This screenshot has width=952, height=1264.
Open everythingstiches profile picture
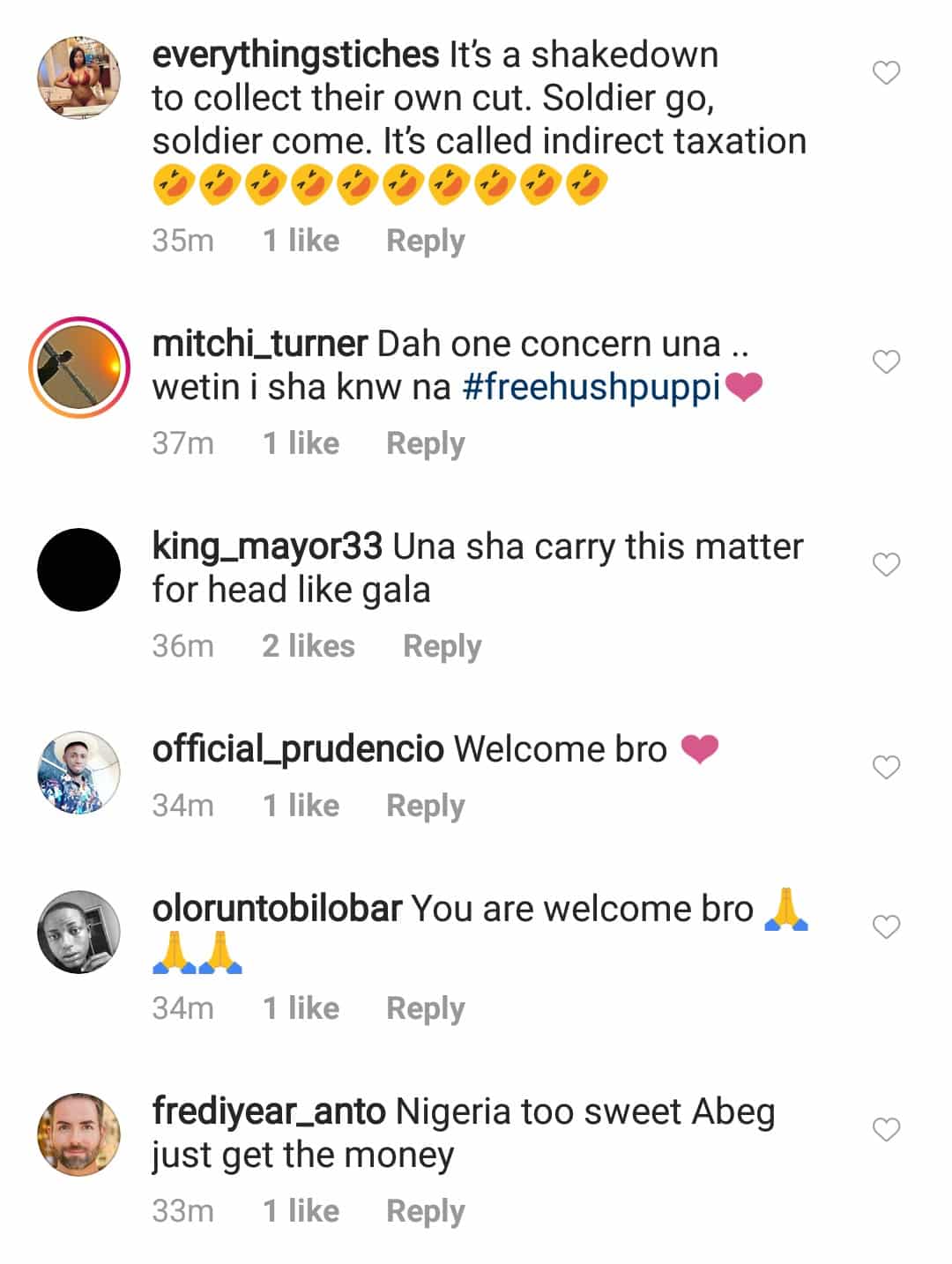coord(78,78)
